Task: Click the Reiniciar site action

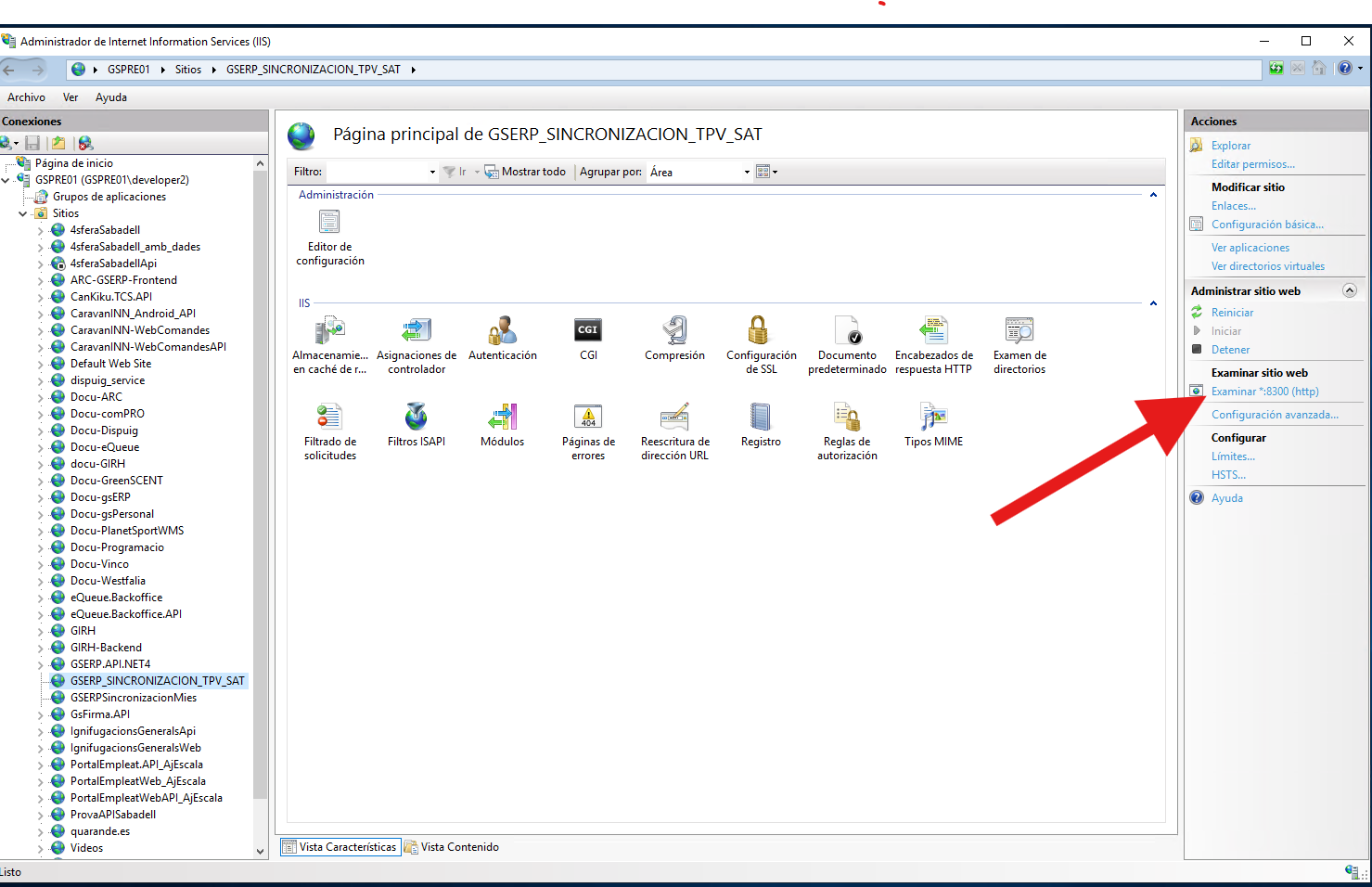Action: [x=1232, y=313]
